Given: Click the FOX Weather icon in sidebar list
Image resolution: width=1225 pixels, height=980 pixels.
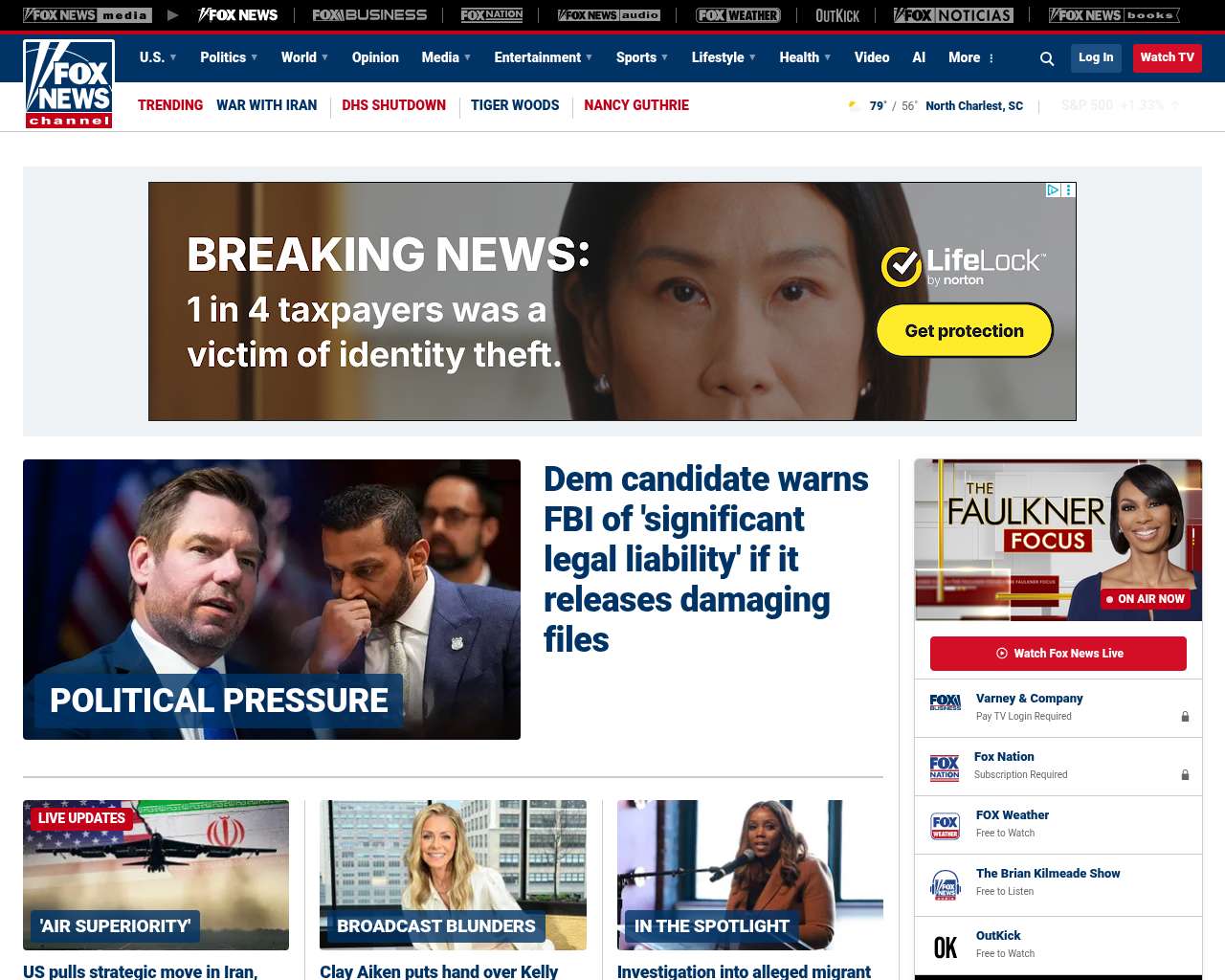Looking at the screenshot, I should coord(946,826).
